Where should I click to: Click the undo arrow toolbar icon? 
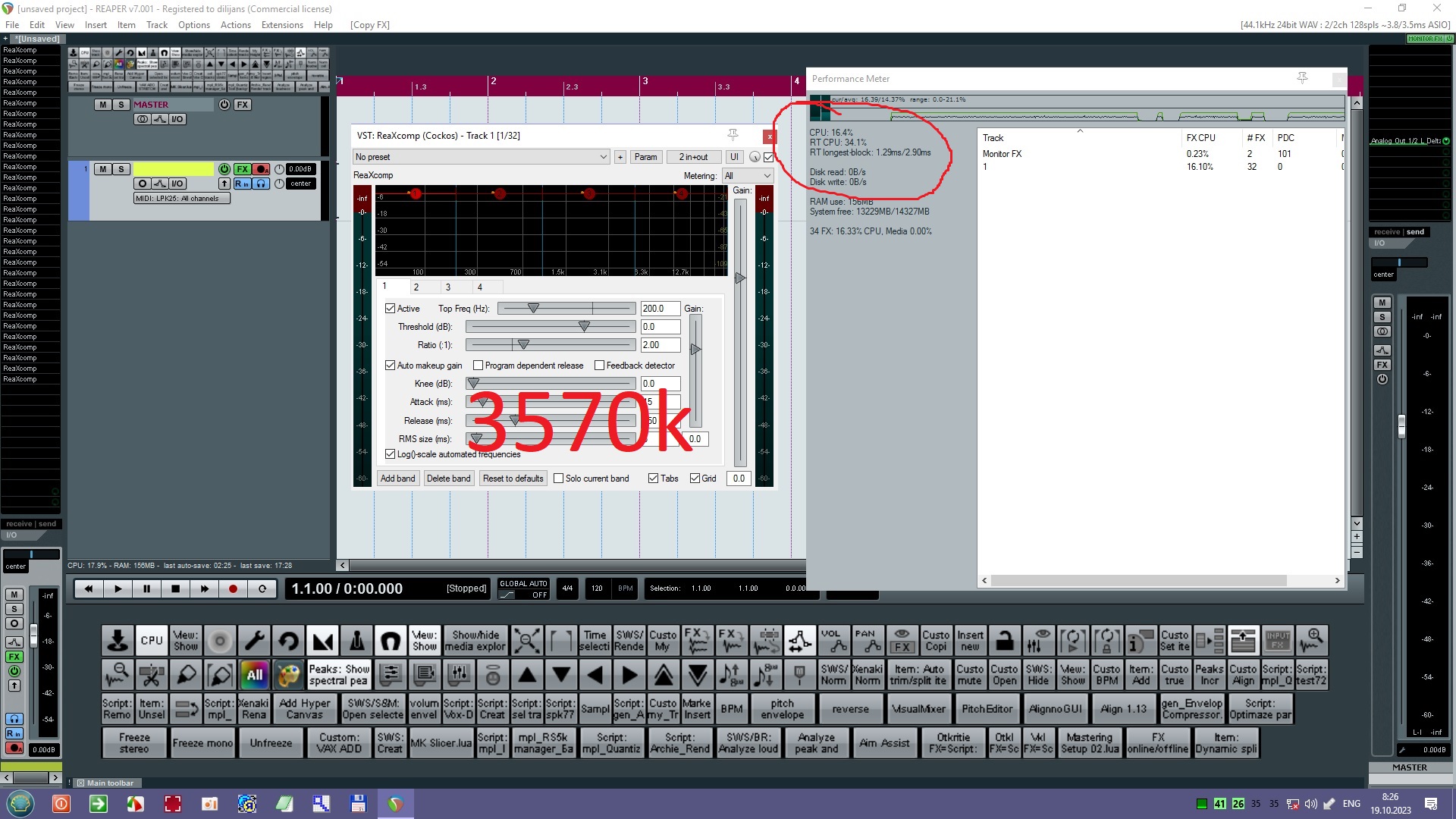pyautogui.click(x=288, y=641)
